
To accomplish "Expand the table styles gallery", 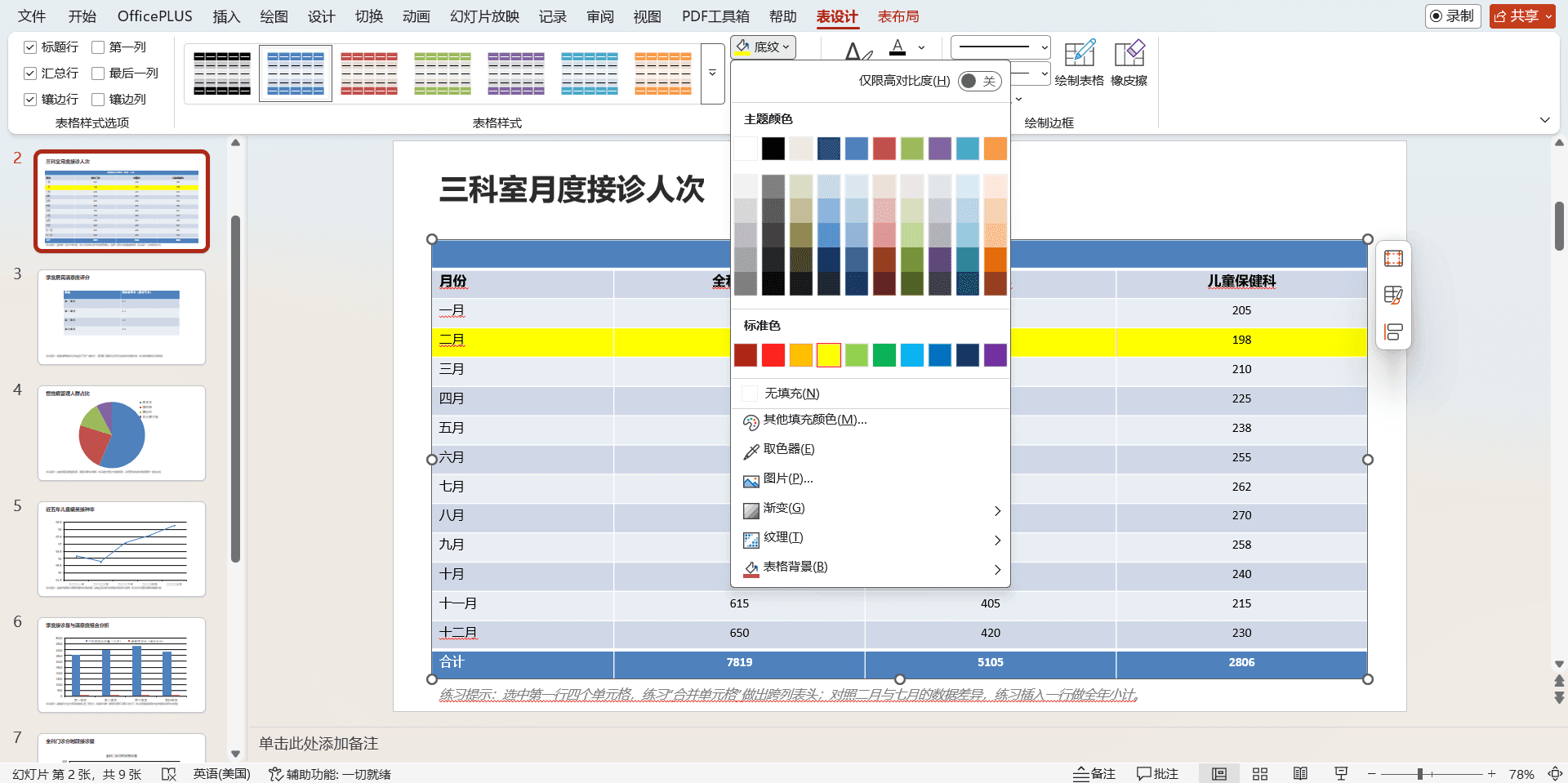I will click(x=712, y=73).
